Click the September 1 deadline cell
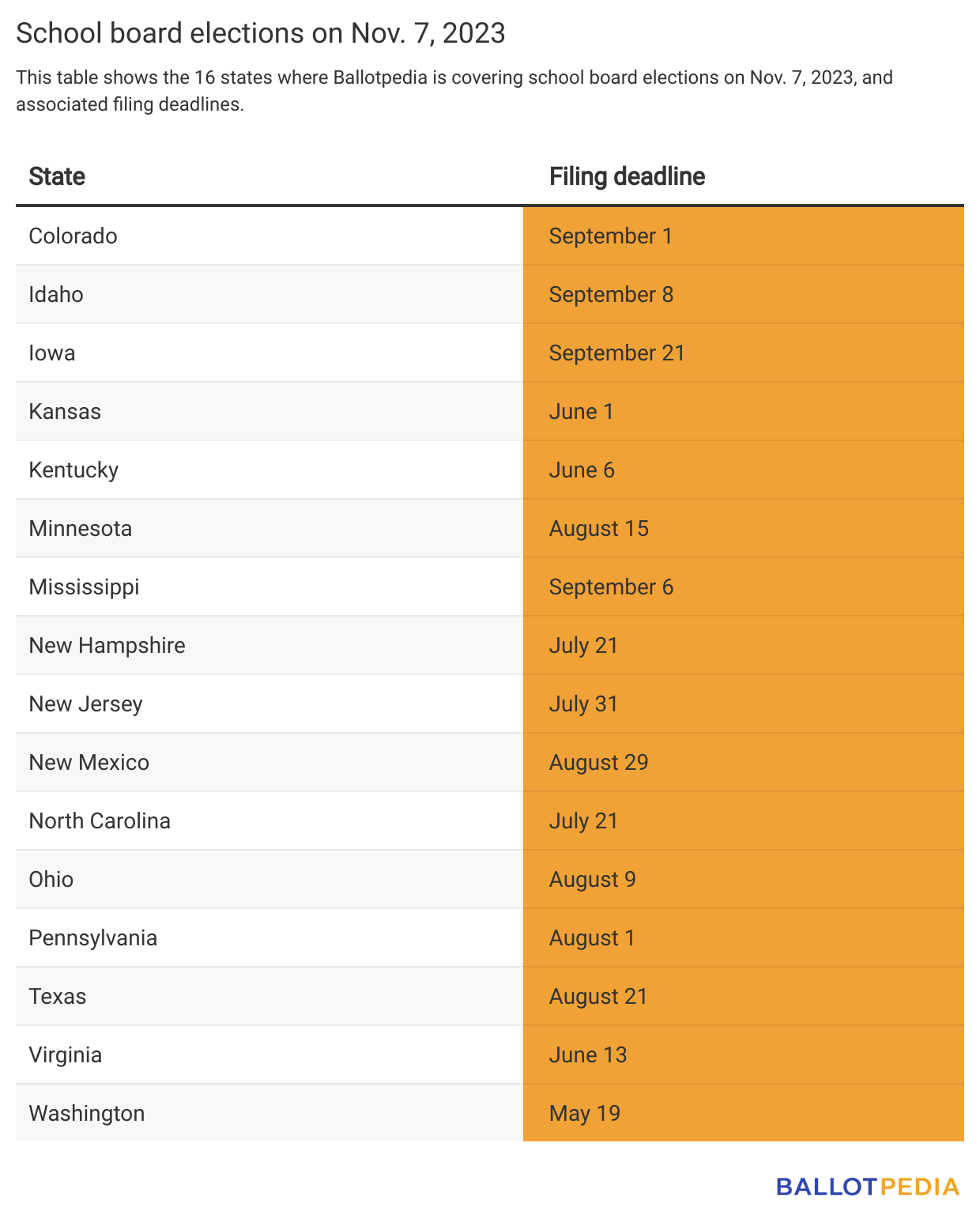The height and width of the screenshot is (1222, 980). (x=744, y=236)
